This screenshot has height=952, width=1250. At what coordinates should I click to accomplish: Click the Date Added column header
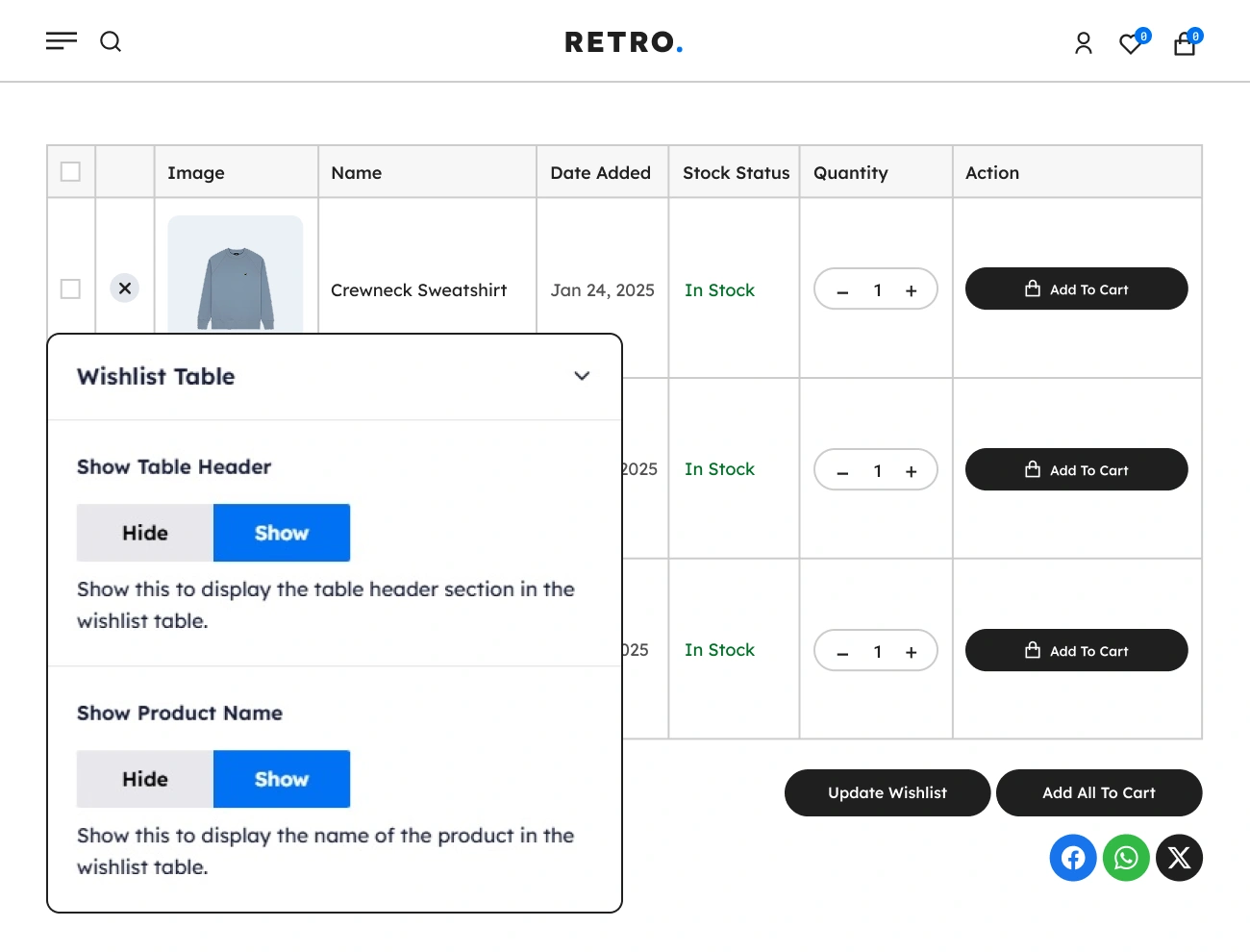(x=601, y=173)
